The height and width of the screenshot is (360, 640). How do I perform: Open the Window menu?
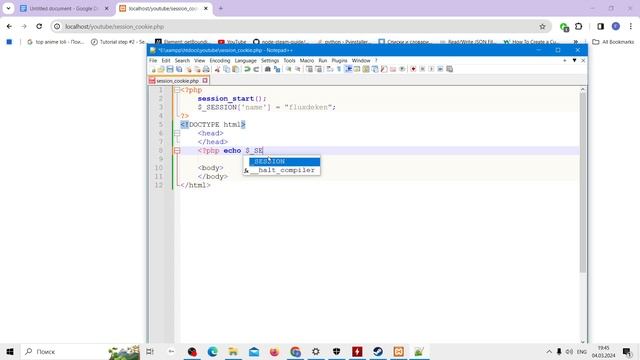(x=361, y=60)
